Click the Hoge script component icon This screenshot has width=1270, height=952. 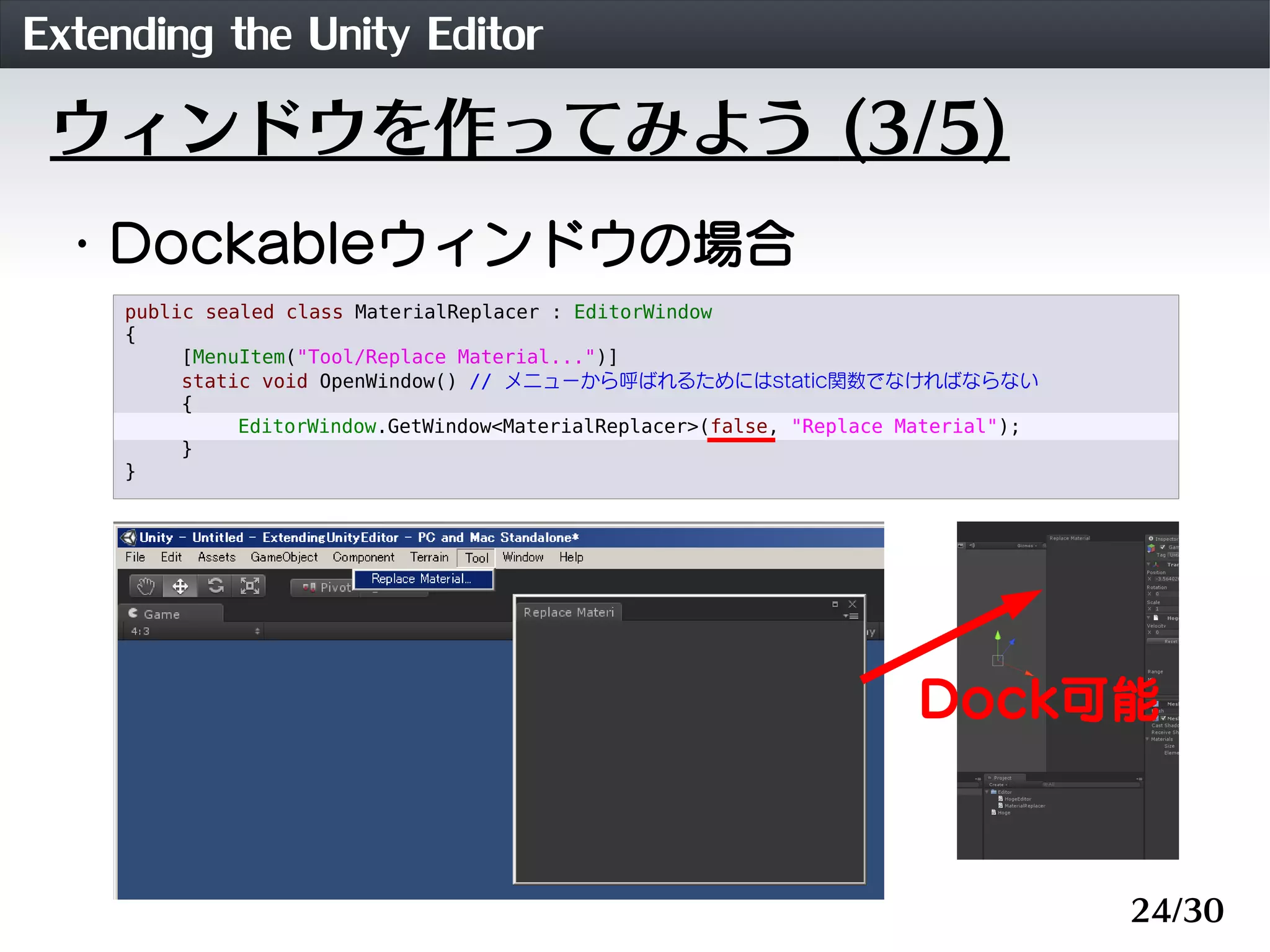click(1156, 618)
